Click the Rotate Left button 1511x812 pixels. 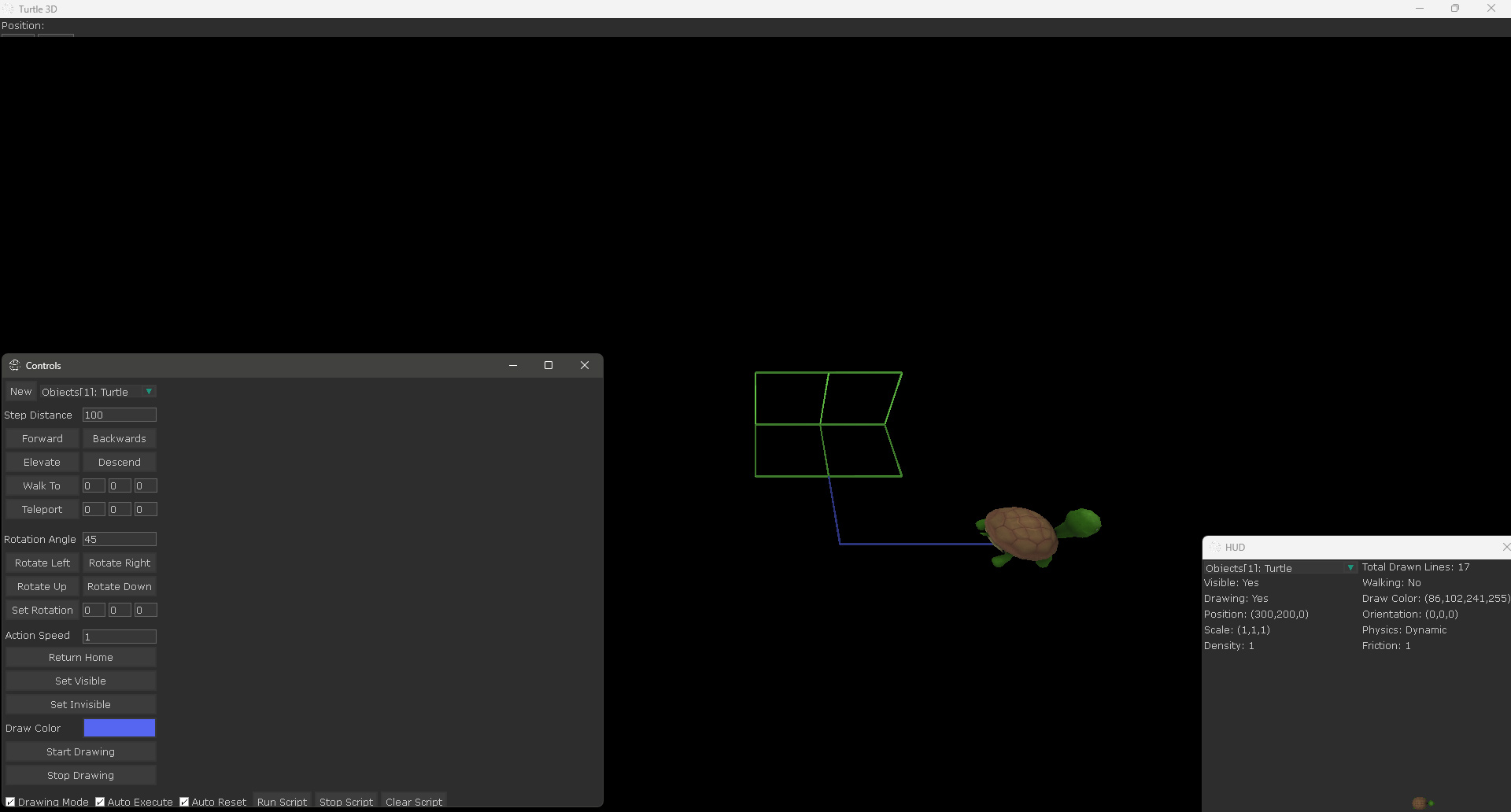42,563
